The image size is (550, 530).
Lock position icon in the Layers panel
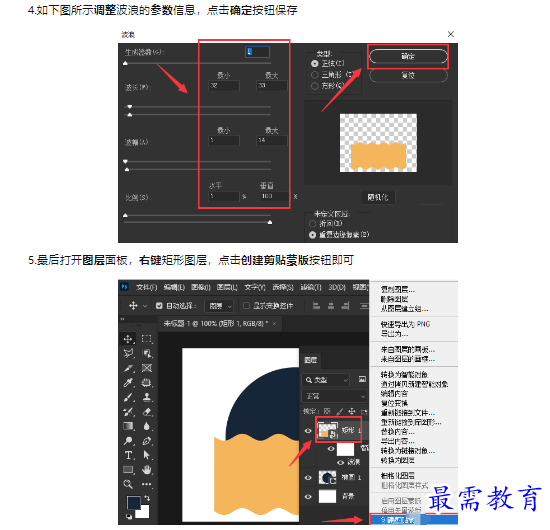click(352, 411)
